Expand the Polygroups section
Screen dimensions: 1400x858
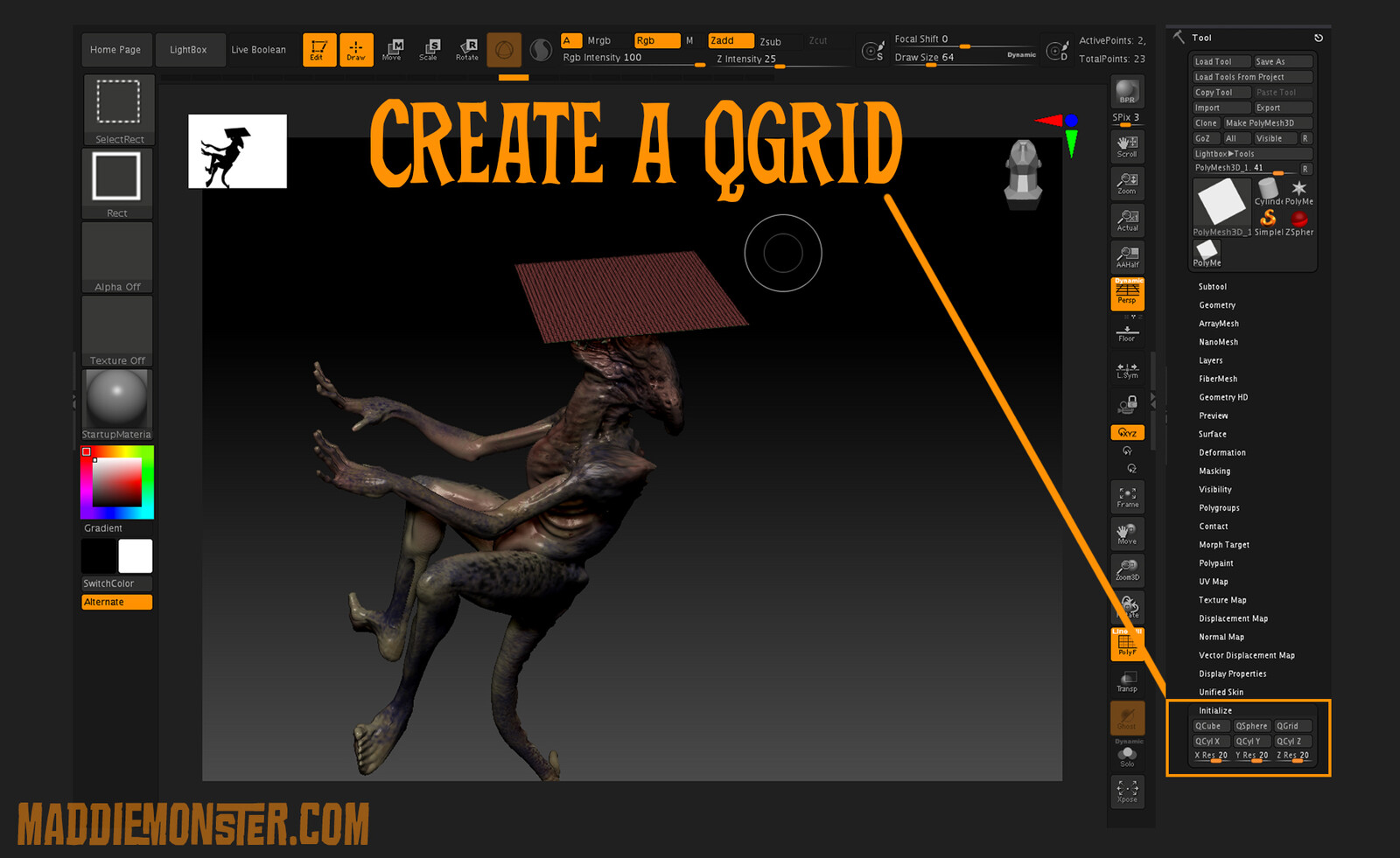pos(1219,508)
